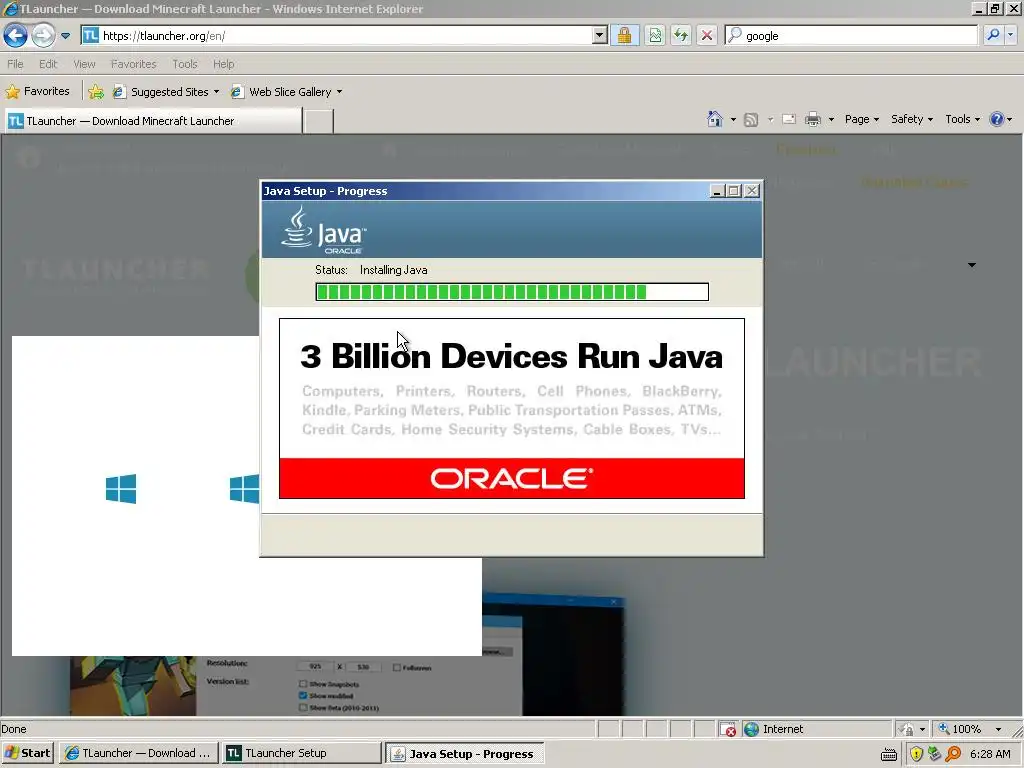The image size is (1024, 768).
Task: Open the Help menu
Action: [x=223, y=64]
